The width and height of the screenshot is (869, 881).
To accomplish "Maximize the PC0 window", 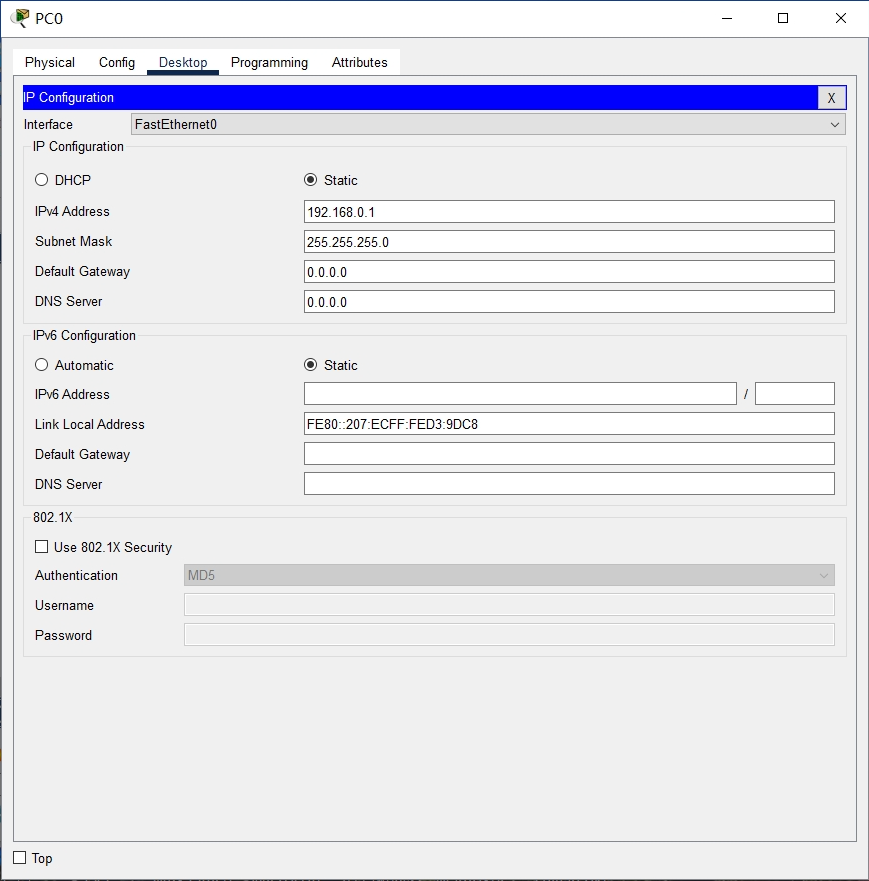I will (x=782, y=19).
